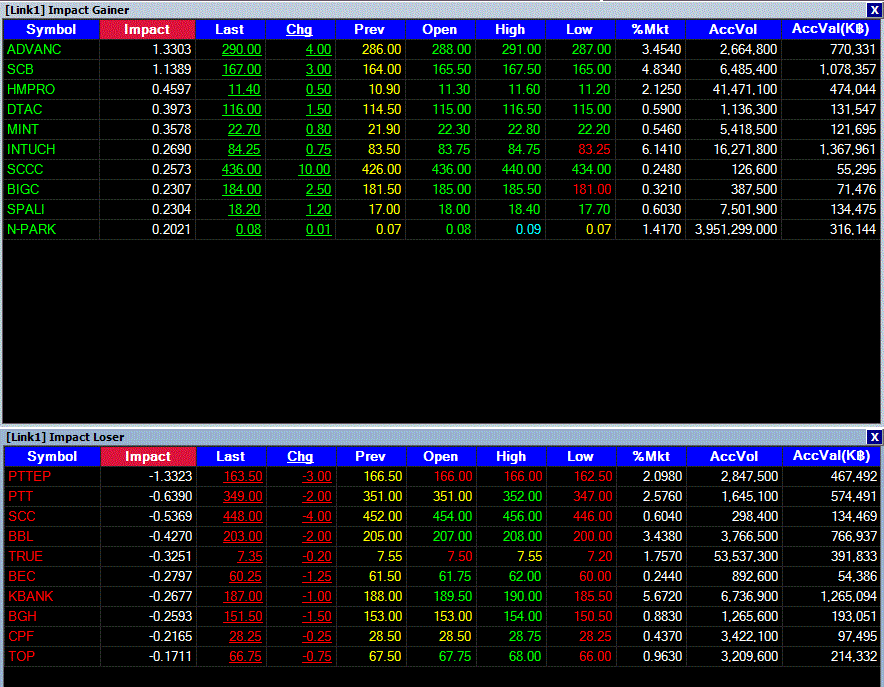Click %Mkt header in Impact Gainer

click(x=650, y=29)
